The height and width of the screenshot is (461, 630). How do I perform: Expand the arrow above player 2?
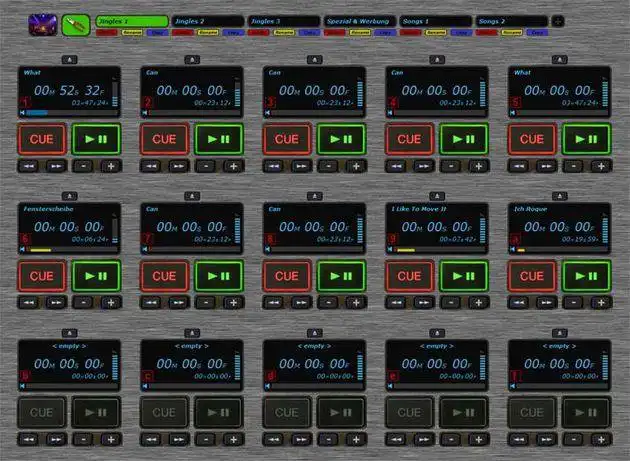192,60
